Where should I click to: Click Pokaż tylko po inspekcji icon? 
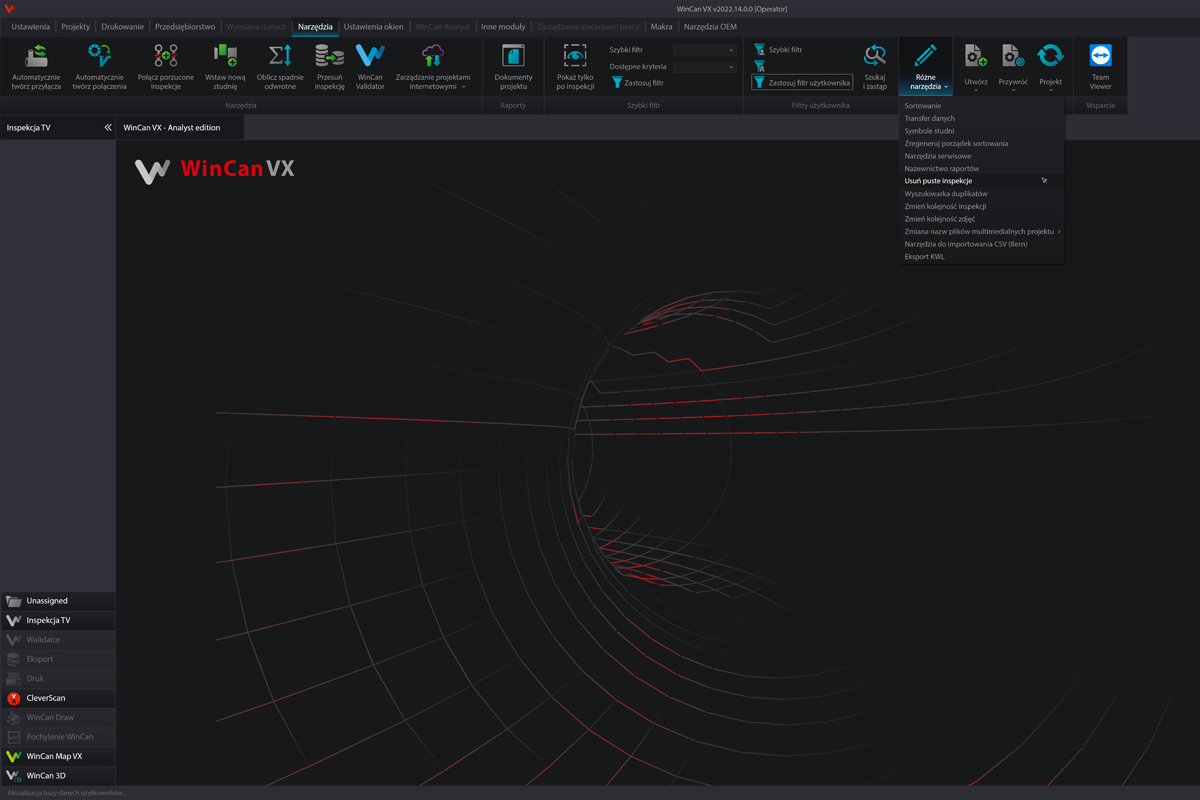[x=575, y=56]
